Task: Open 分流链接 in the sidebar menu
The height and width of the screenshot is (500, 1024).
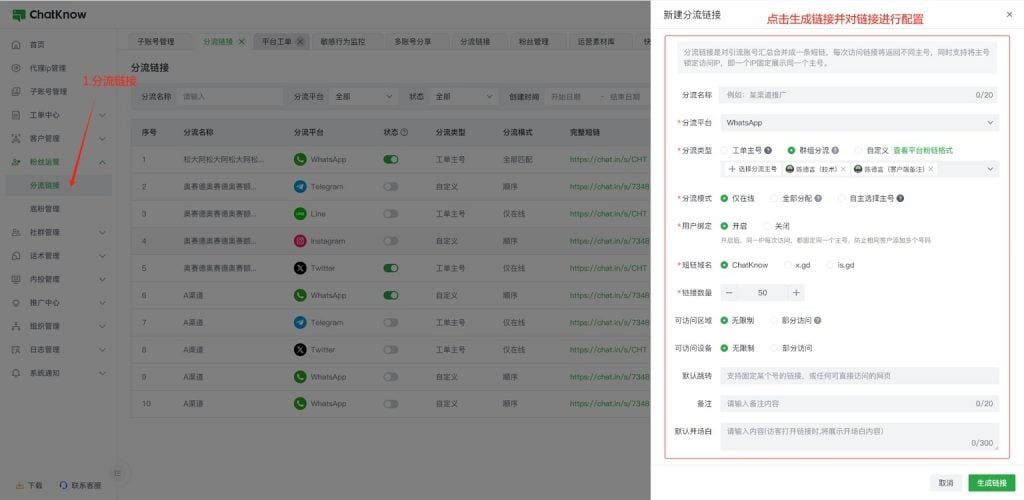Action: pyautogui.click(x=45, y=185)
